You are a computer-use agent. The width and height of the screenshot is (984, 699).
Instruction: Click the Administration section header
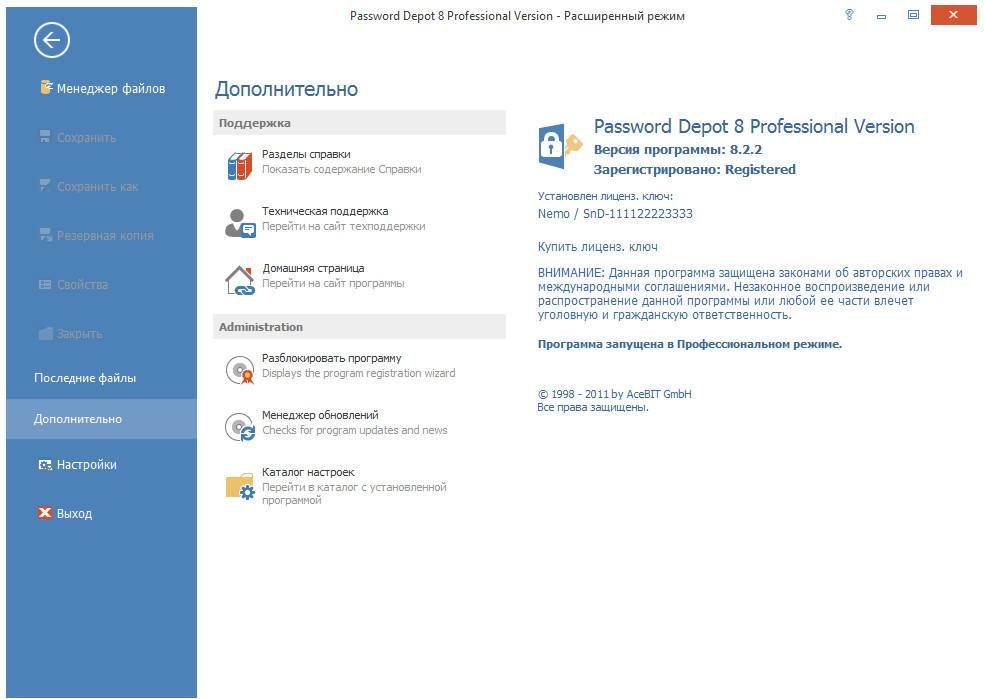click(x=359, y=327)
